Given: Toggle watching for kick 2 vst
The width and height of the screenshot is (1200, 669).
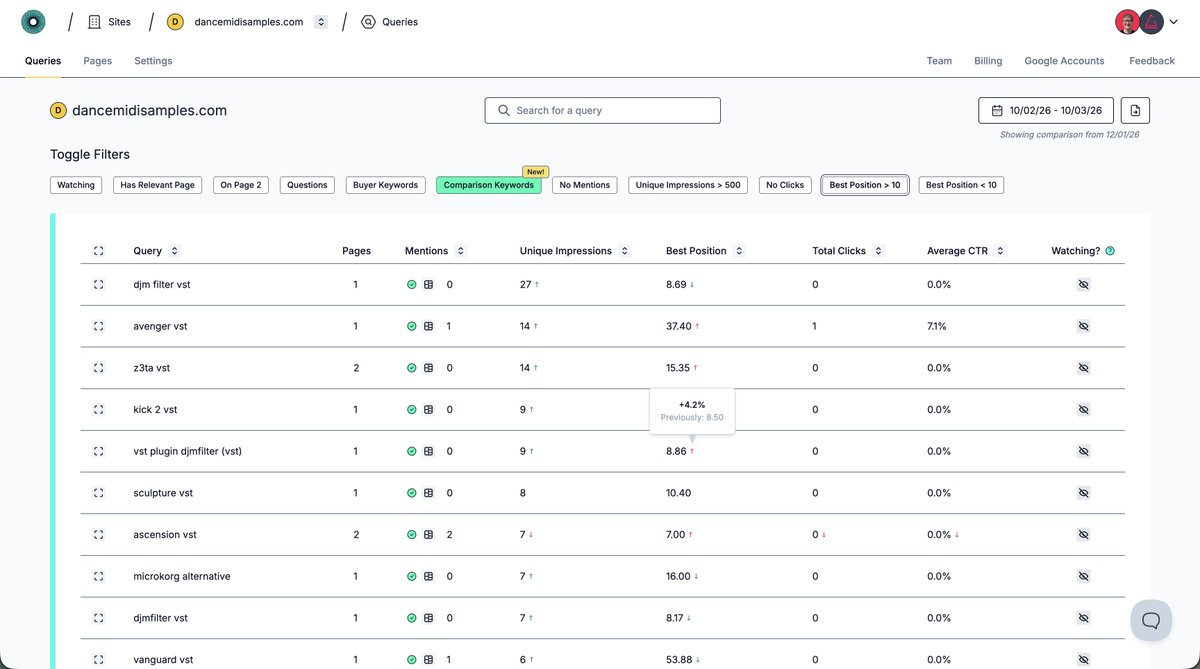Looking at the screenshot, I should click(x=1083, y=410).
